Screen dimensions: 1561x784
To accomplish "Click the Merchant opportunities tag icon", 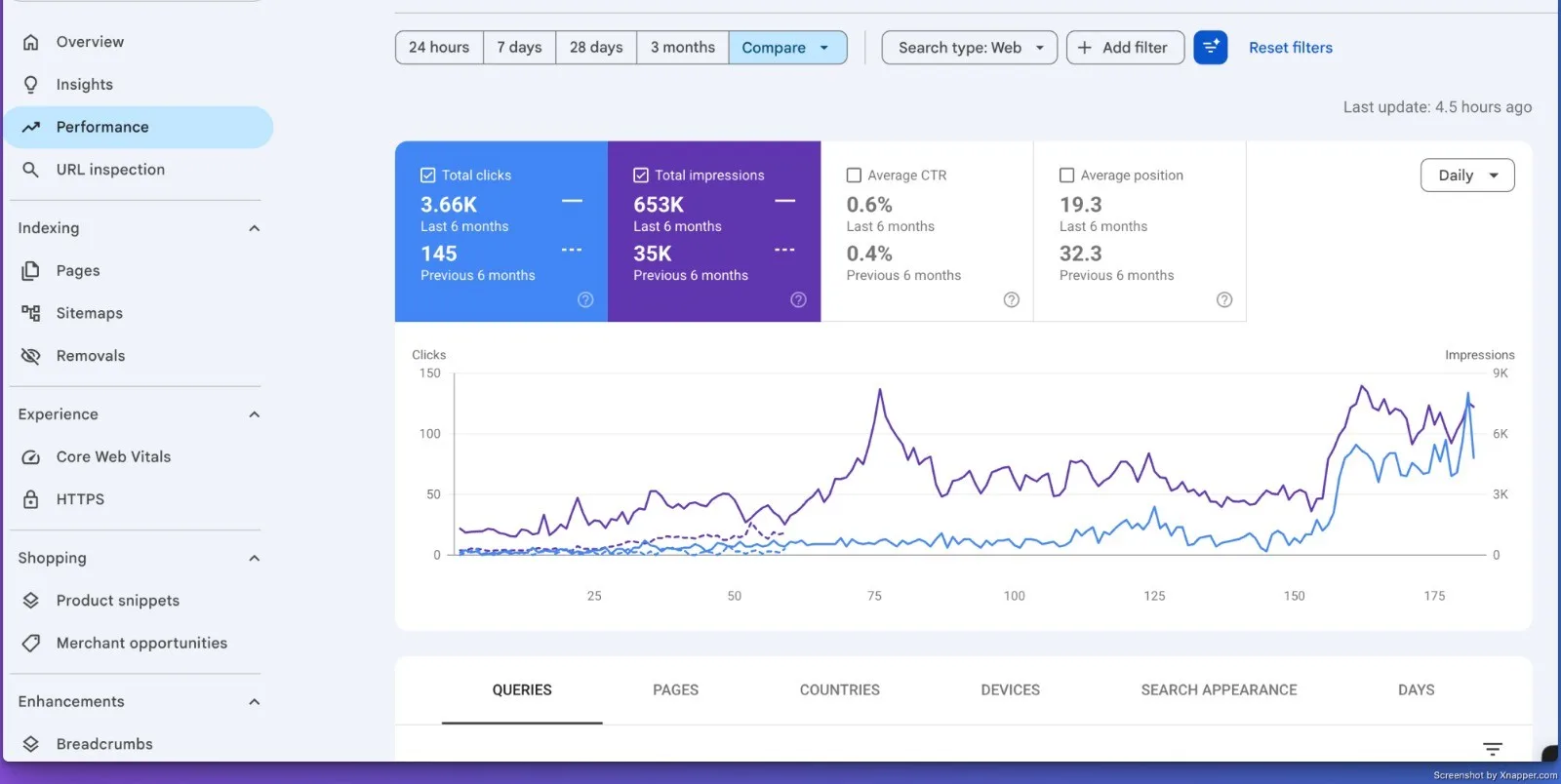I will pyautogui.click(x=31, y=644).
